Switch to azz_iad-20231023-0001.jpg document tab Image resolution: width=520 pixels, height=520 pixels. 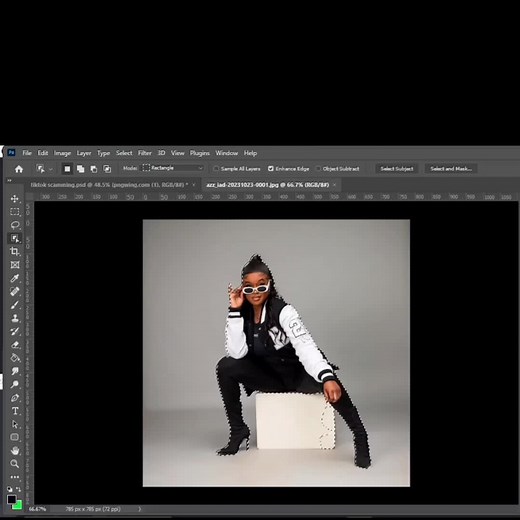268,185
